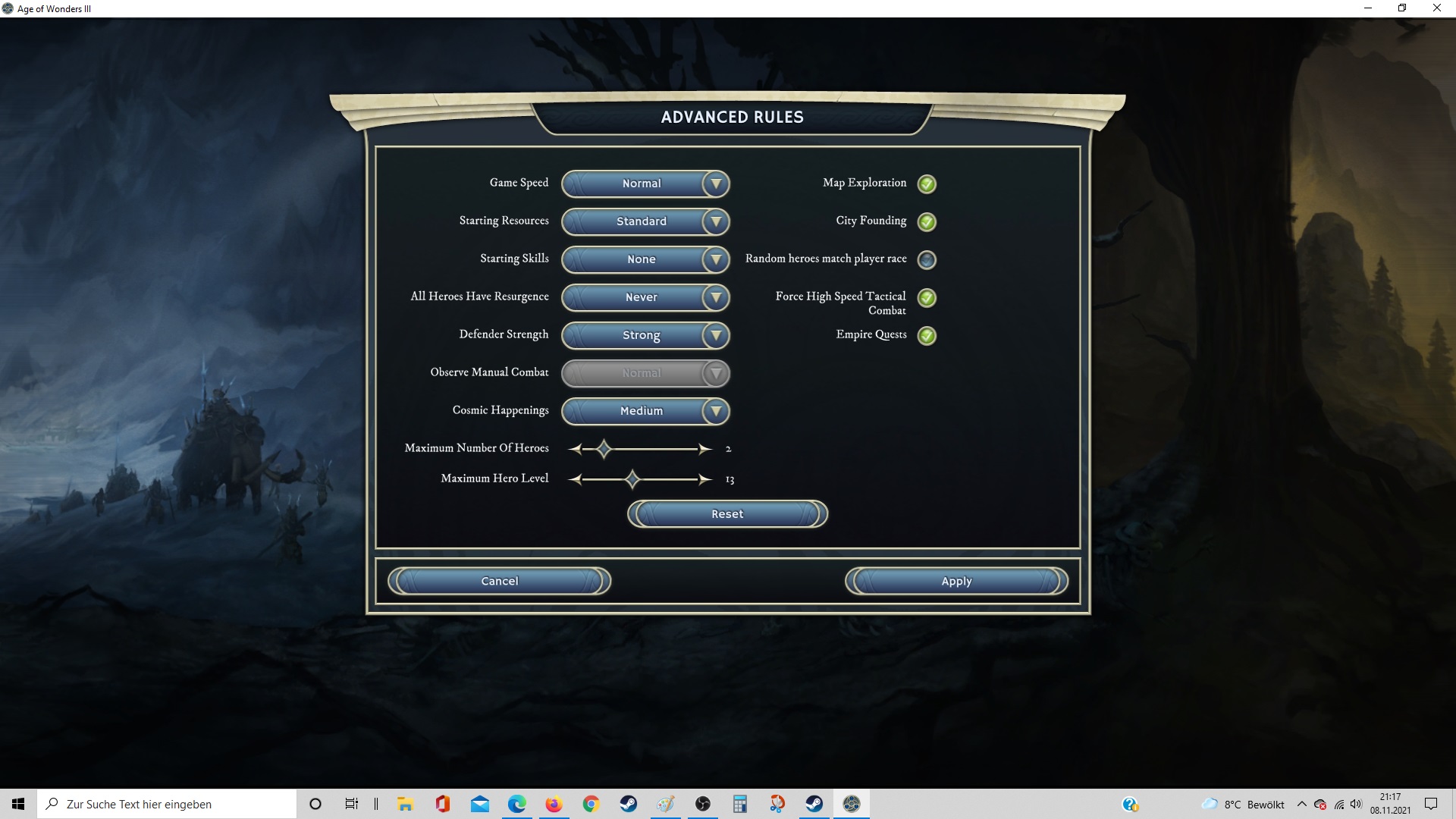Open Google Chrome from the taskbar
The height and width of the screenshot is (819, 1456).
(591, 804)
